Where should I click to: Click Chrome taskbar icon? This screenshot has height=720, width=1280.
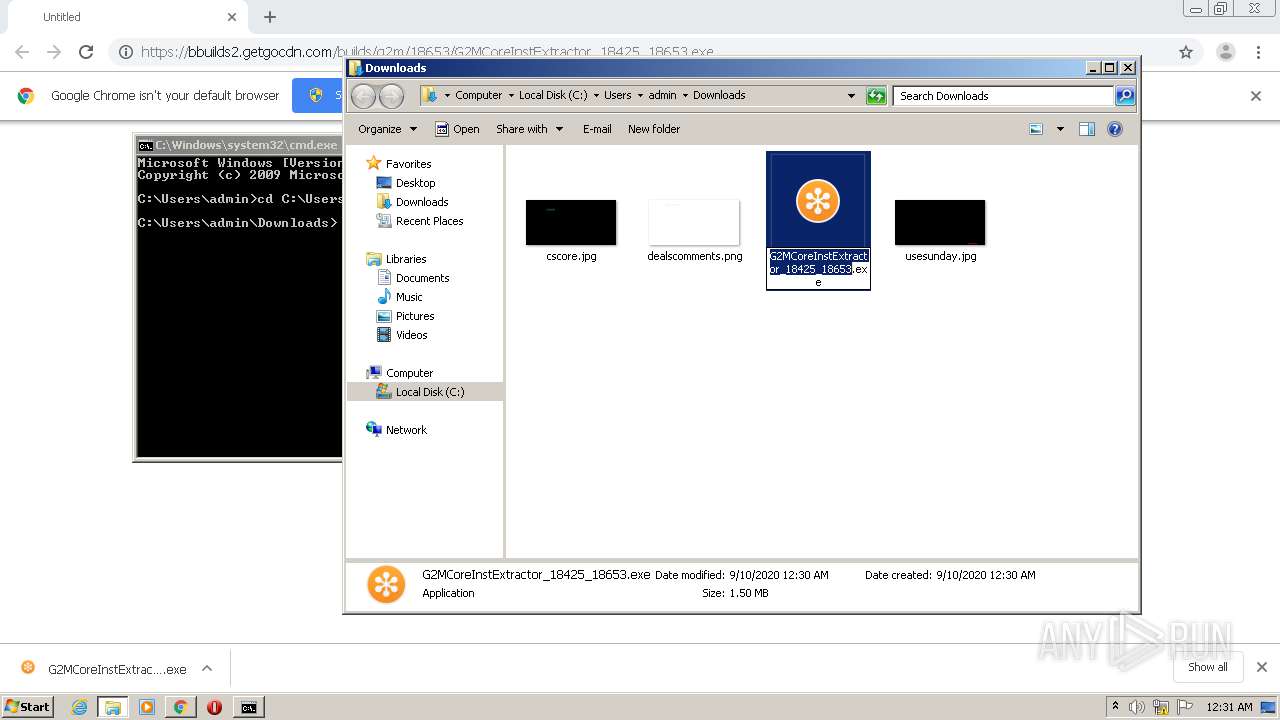tap(180, 707)
